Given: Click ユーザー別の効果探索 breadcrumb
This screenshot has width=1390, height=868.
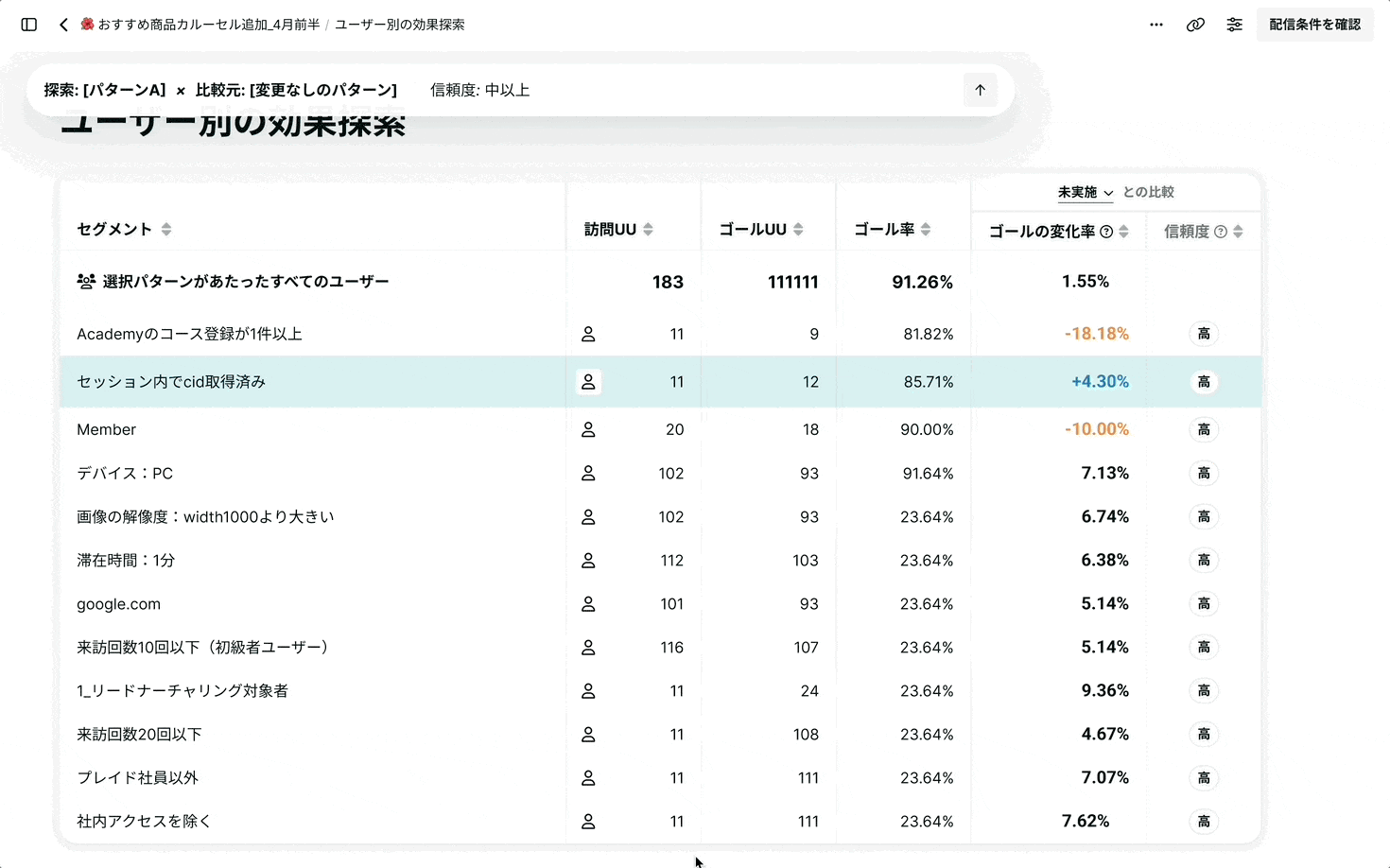Looking at the screenshot, I should click(x=400, y=25).
